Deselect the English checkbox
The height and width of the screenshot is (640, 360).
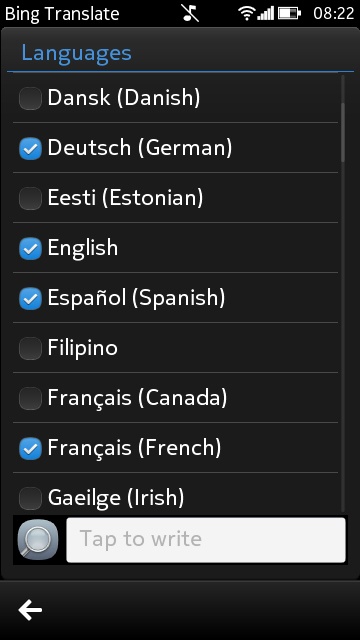point(30,249)
